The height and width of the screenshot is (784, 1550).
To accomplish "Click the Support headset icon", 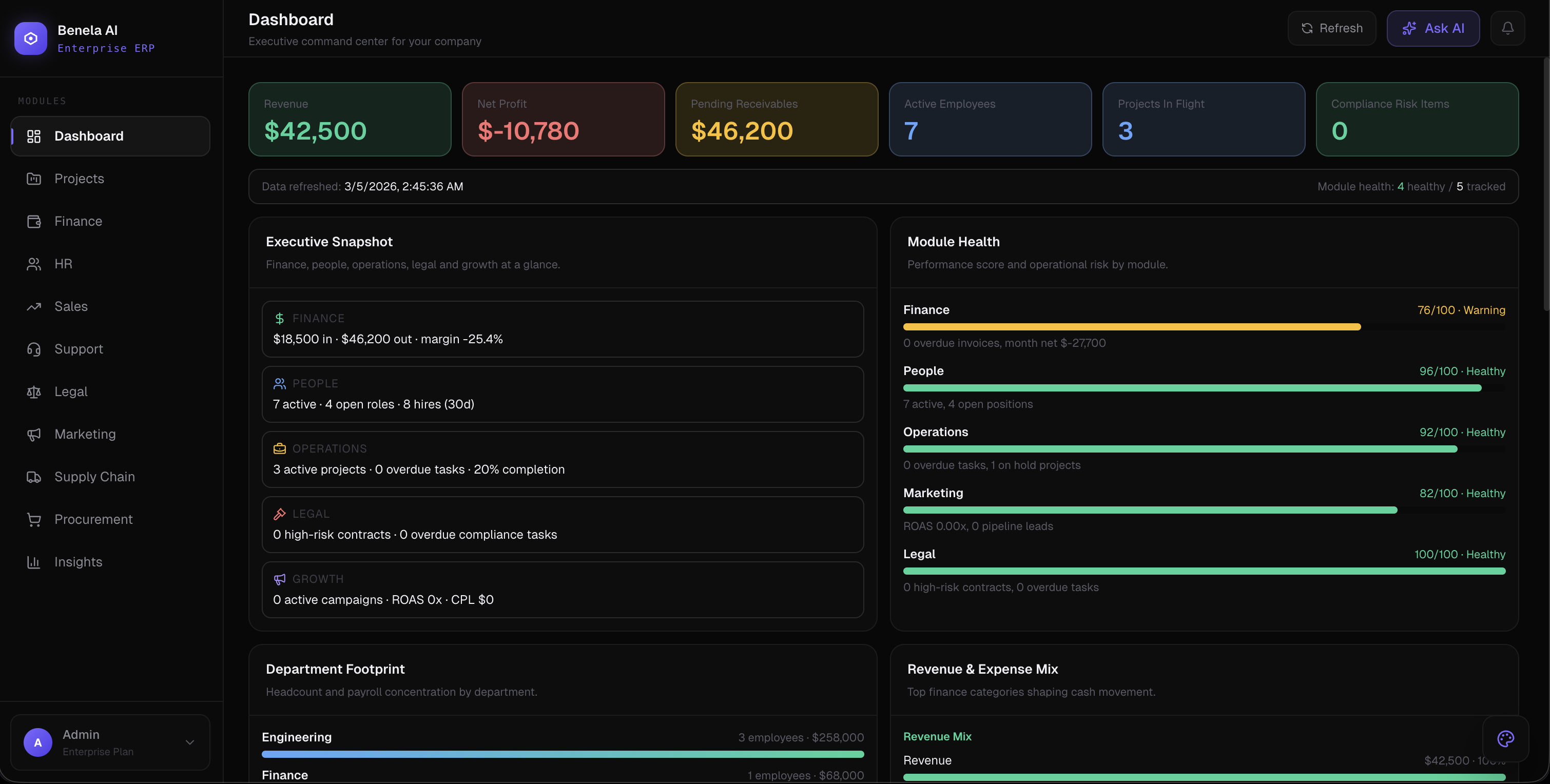I will [34, 349].
